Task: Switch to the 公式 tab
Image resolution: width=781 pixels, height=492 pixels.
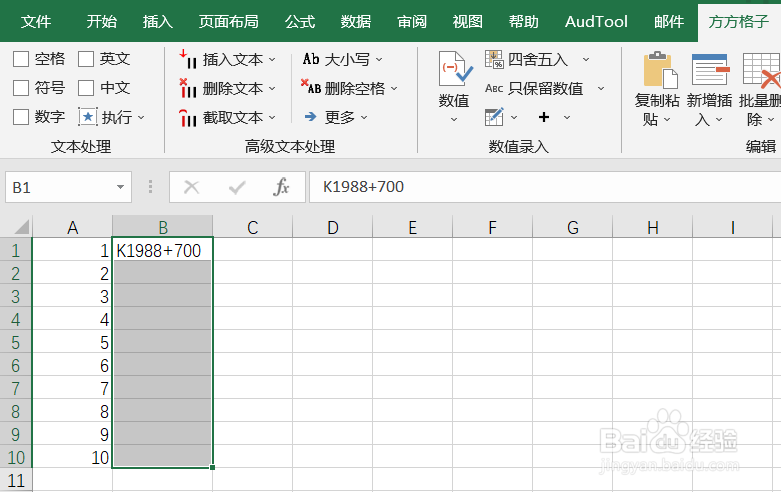Action: [x=300, y=21]
